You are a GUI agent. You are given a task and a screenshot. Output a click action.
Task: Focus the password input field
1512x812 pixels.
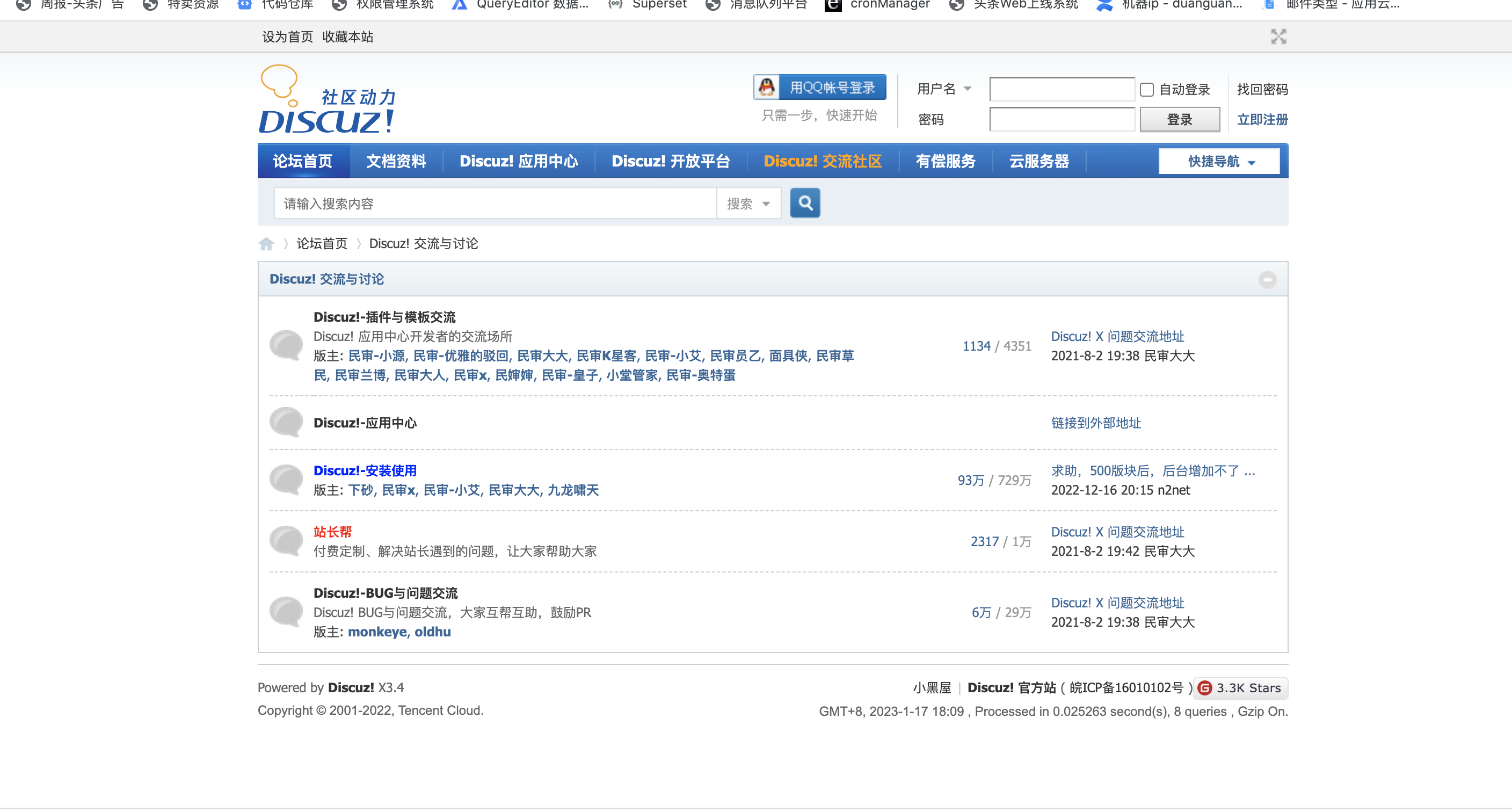(1062, 120)
